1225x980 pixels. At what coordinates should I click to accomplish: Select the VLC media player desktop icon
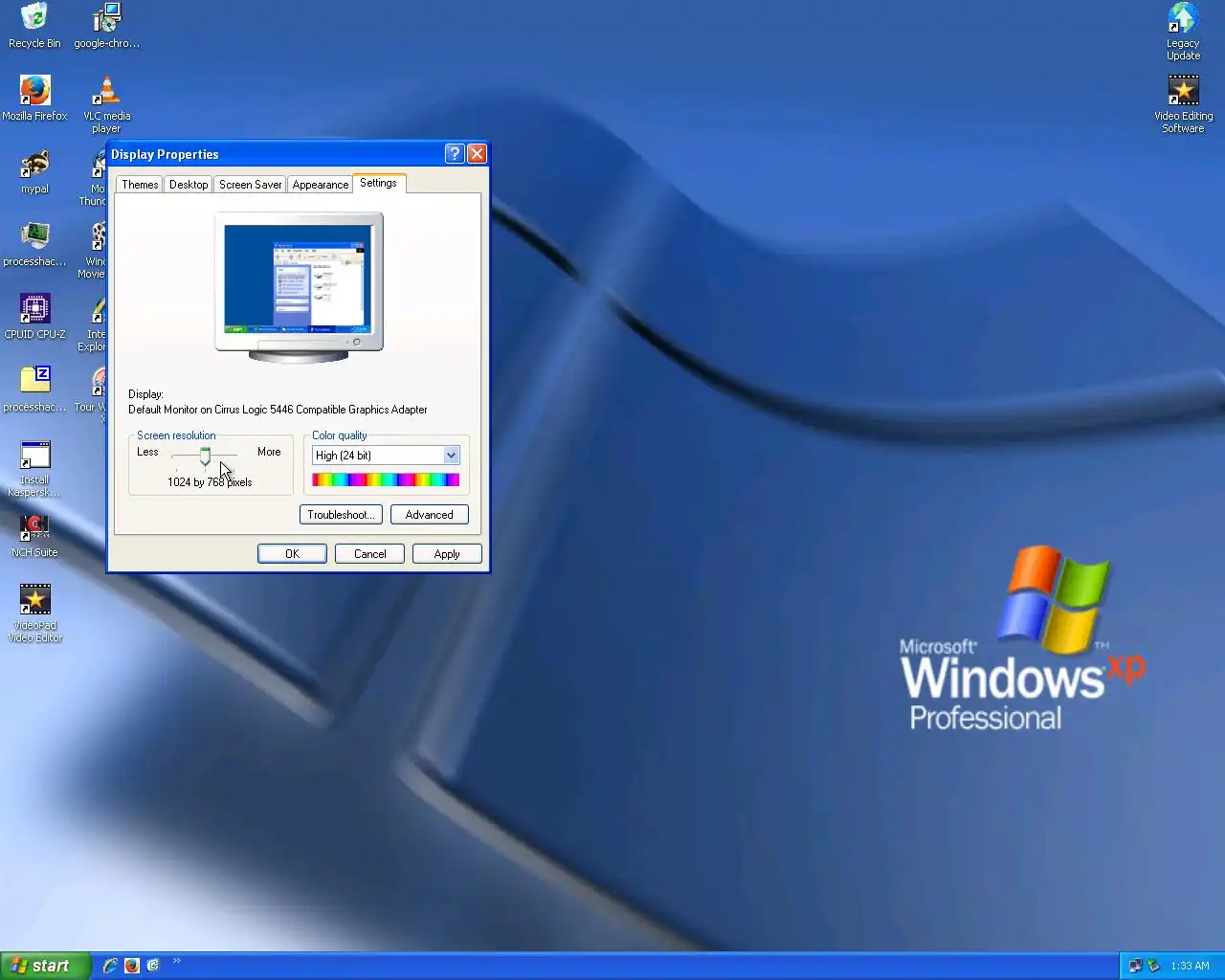click(x=106, y=104)
